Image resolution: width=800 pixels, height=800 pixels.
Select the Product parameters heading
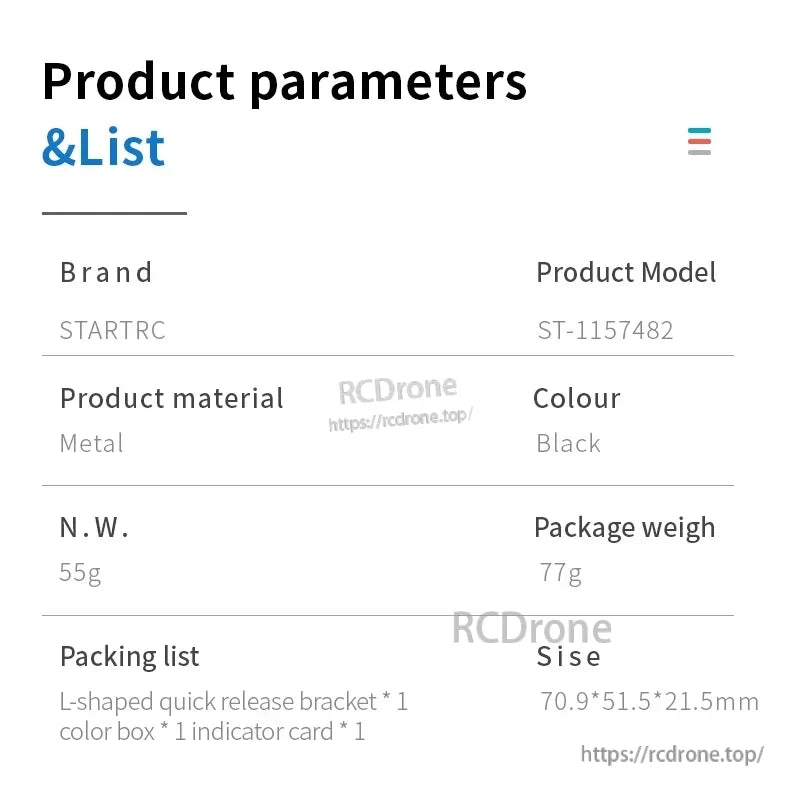tap(284, 81)
